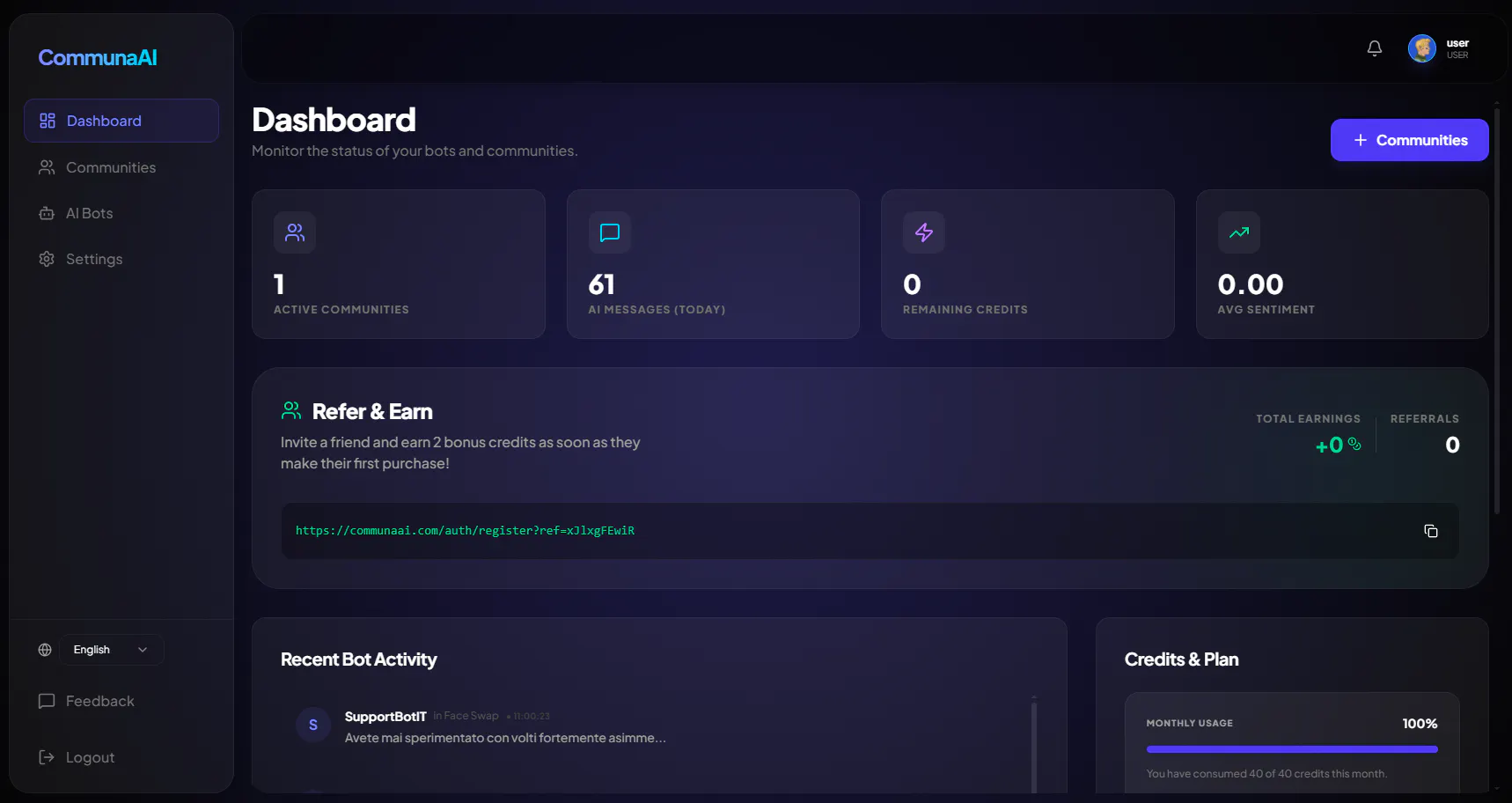Click the SupportBotIT avatar circle
This screenshot has width=1512, height=803.
(313, 725)
